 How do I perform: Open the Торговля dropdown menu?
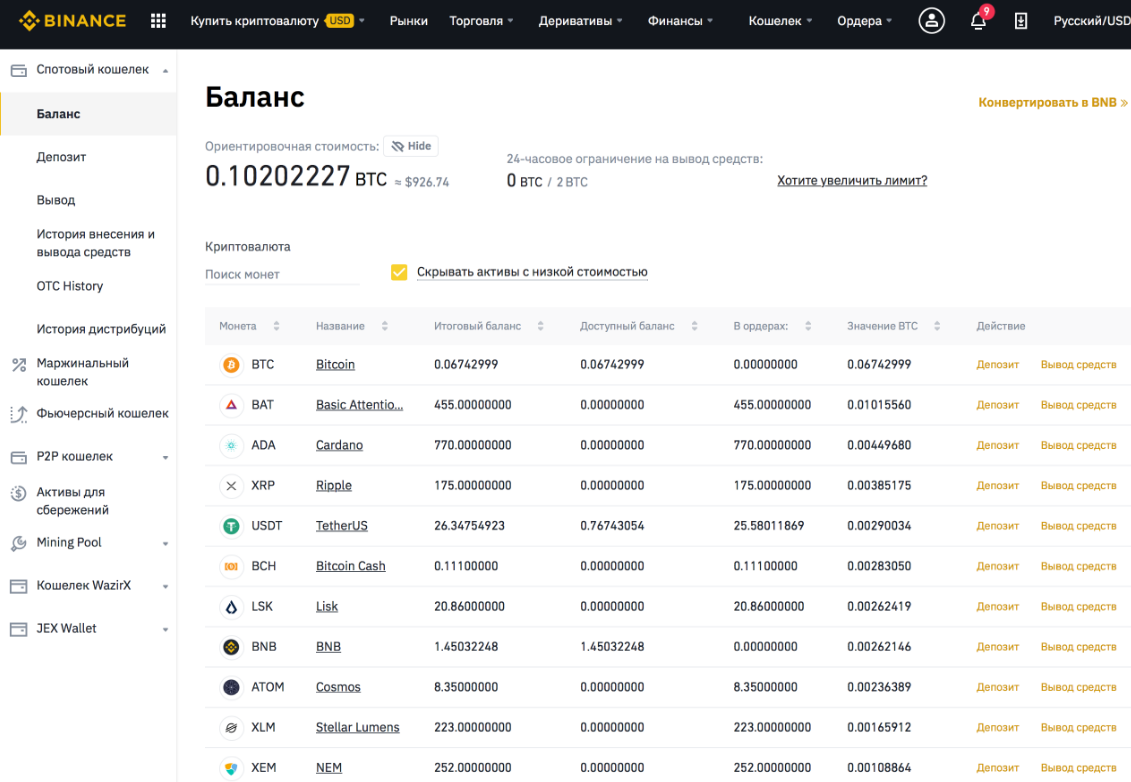click(481, 21)
